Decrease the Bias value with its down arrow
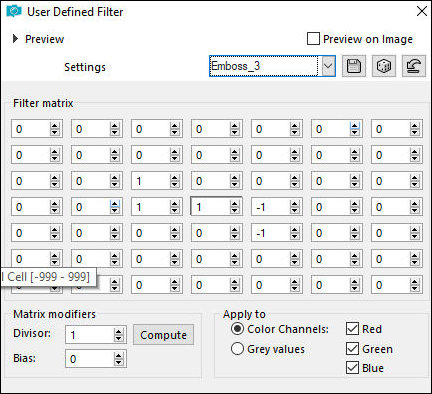Screen dimensions: 432x394 [119, 362]
